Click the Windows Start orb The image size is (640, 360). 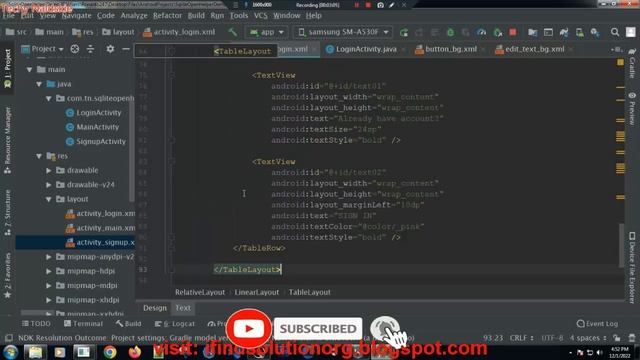click(x=10, y=352)
